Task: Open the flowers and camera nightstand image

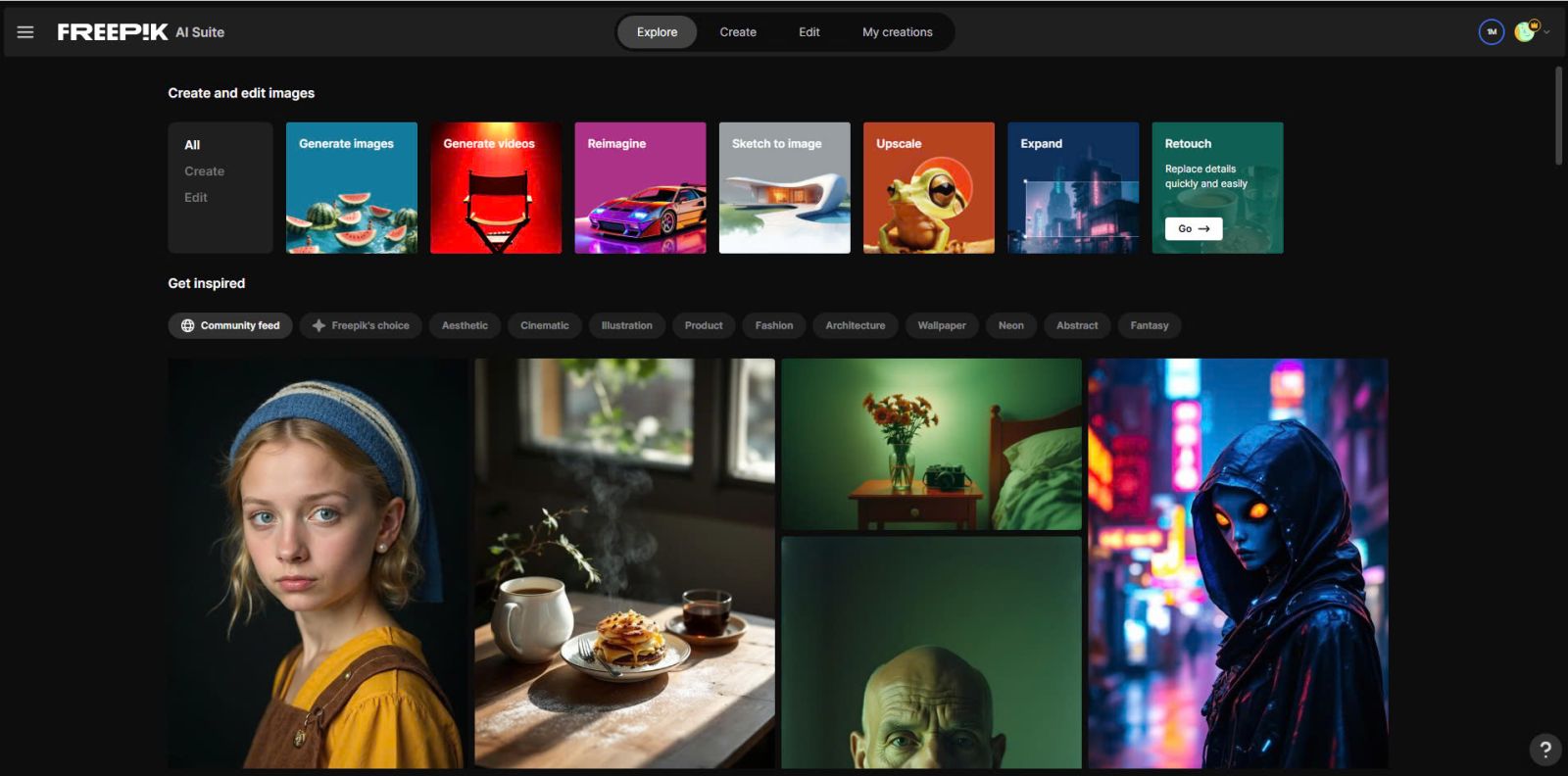Action: pos(932,444)
